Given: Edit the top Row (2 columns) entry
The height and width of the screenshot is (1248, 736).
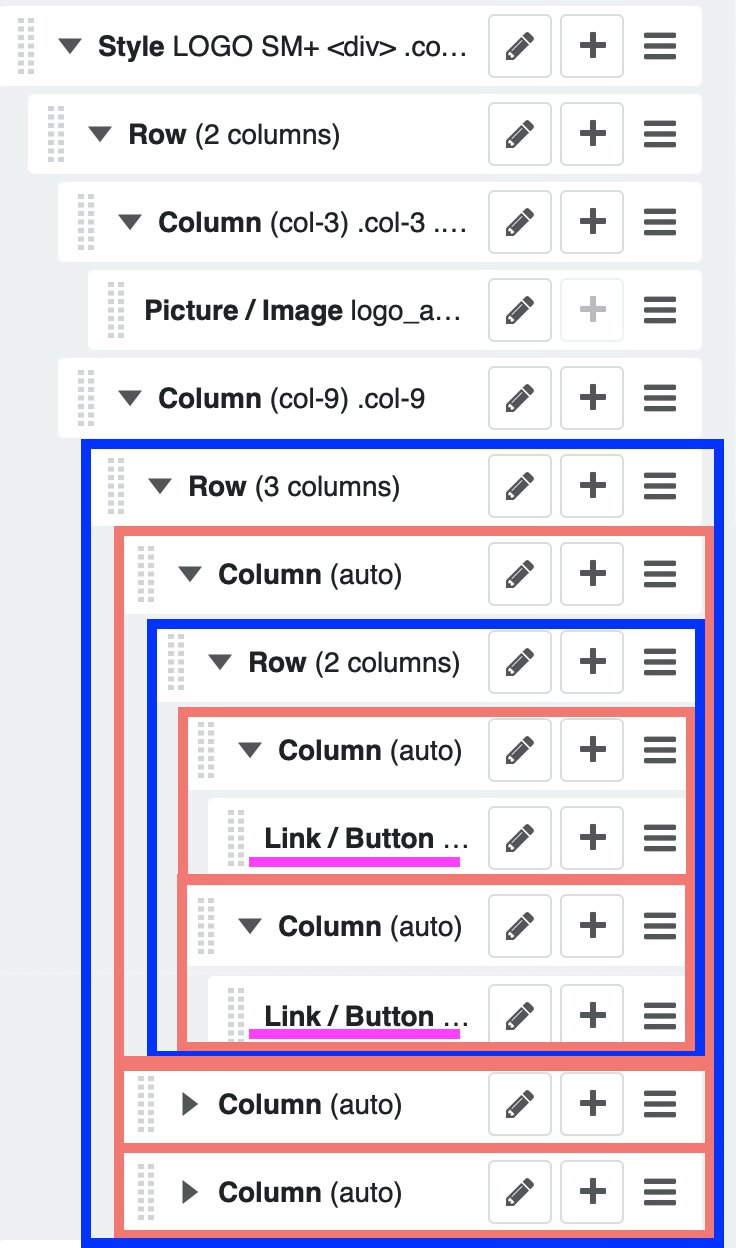Looking at the screenshot, I should [x=519, y=134].
